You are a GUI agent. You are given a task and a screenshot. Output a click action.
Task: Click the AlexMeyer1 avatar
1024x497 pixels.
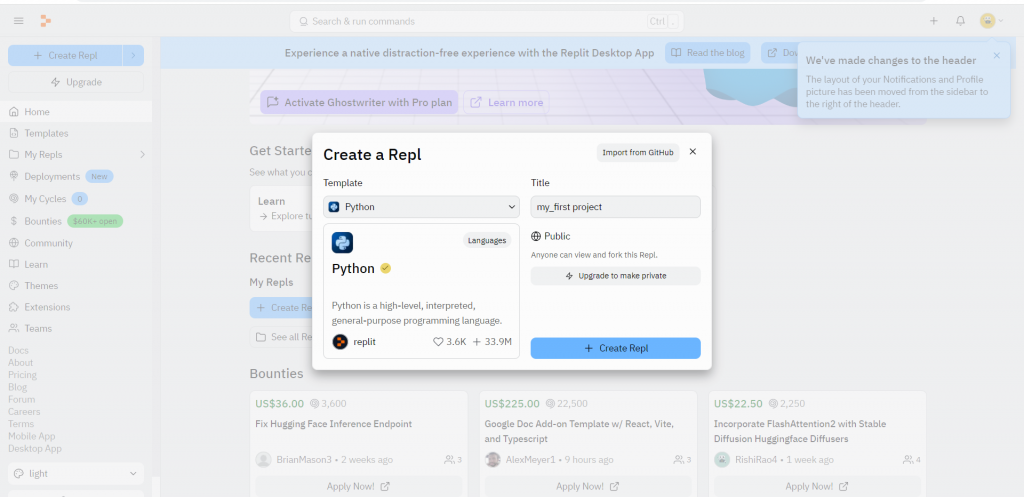(x=493, y=460)
